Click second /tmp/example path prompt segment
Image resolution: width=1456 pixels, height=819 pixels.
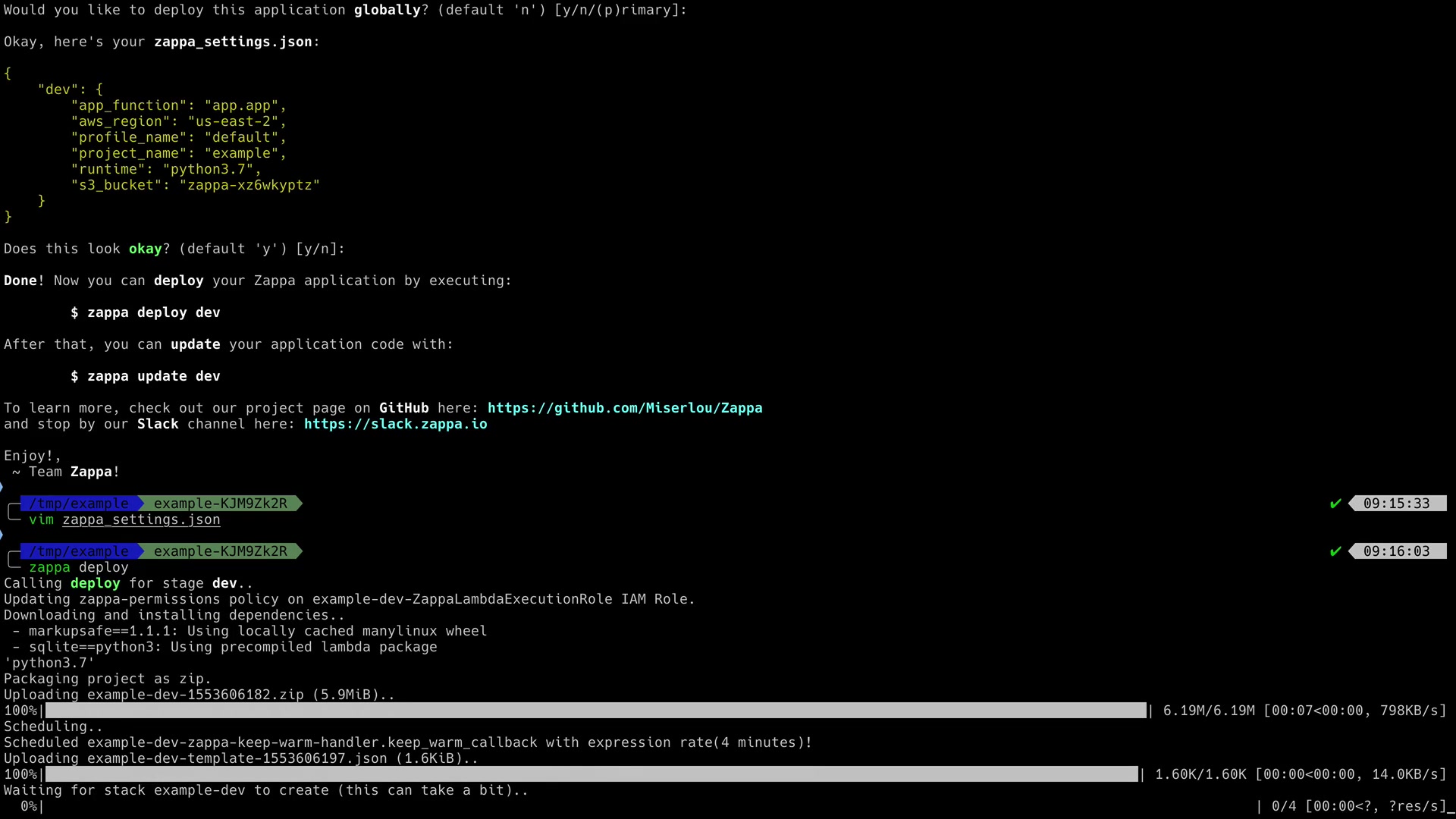click(x=79, y=551)
